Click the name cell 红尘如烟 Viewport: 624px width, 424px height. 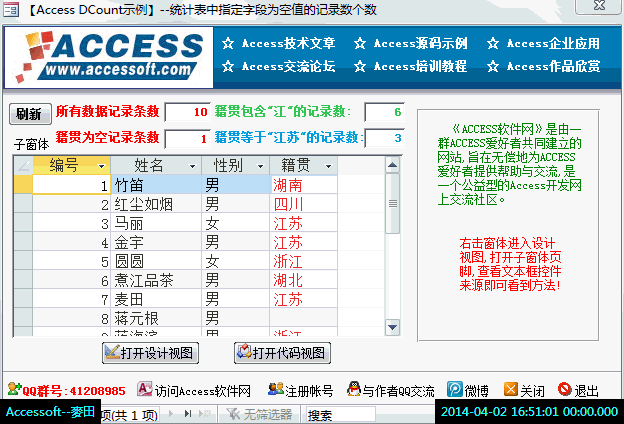(x=156, y=204)
